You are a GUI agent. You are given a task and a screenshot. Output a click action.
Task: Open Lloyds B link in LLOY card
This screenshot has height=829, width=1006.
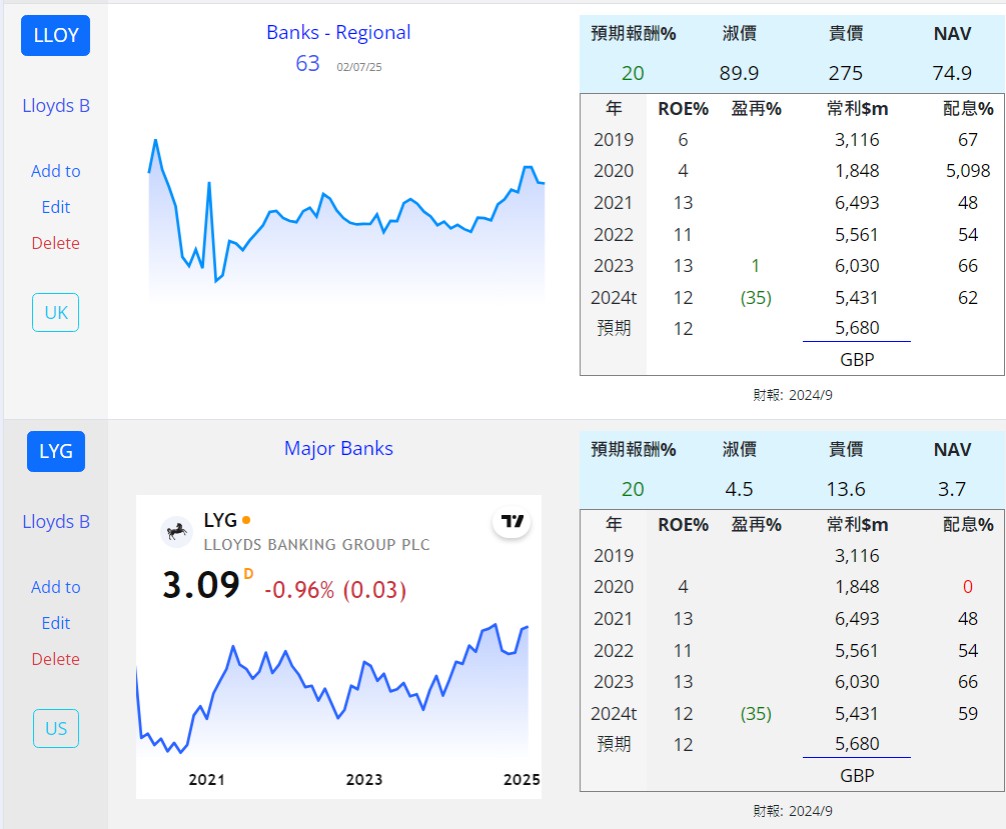click(x=56, y=106)
